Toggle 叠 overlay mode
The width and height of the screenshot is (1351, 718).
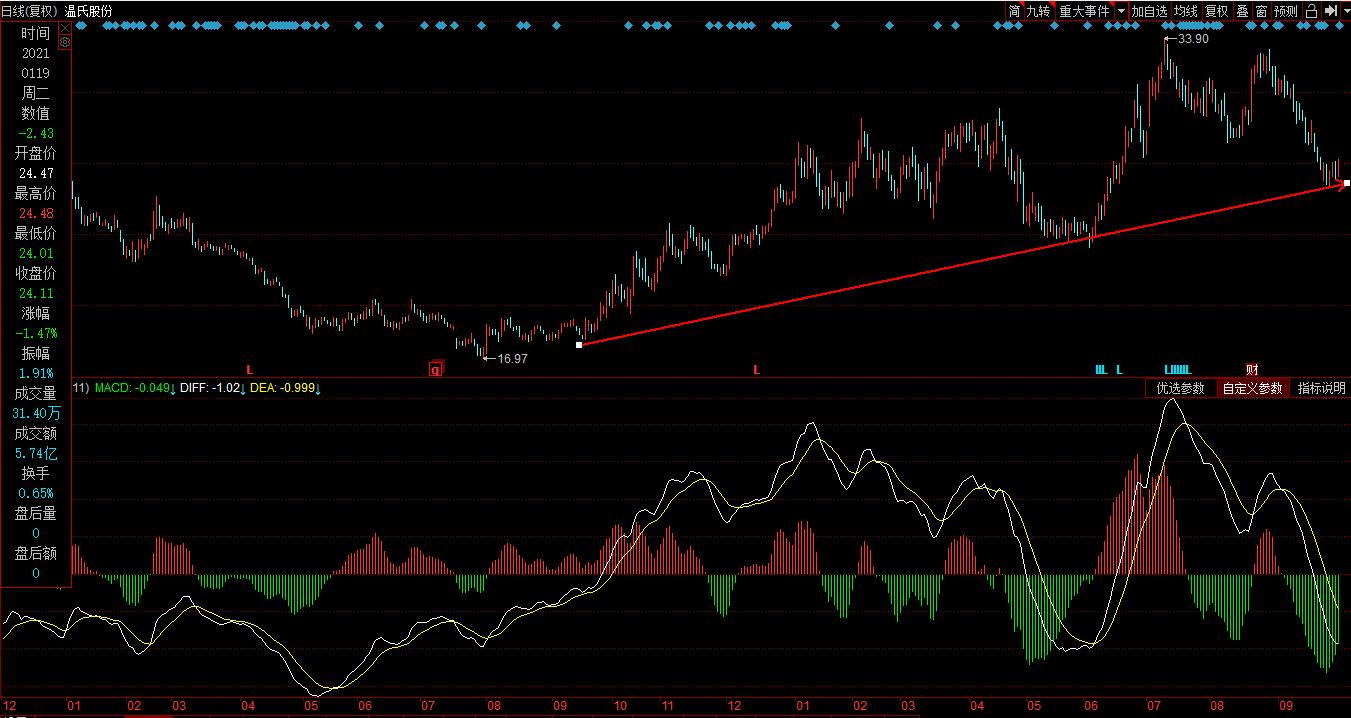[x=1242, y=11]
